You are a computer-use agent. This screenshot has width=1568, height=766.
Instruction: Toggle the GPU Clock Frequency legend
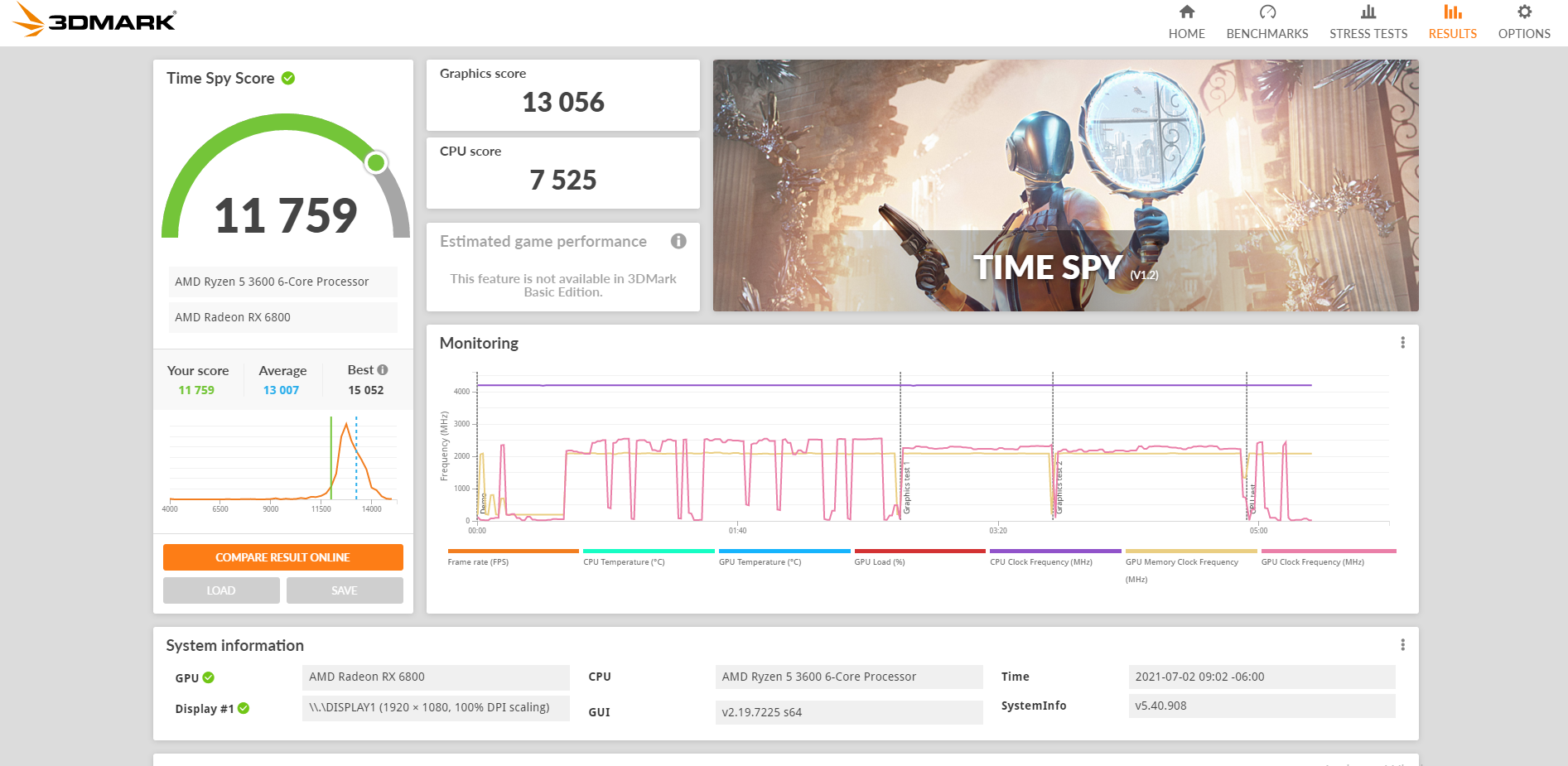click(1313, 562)
